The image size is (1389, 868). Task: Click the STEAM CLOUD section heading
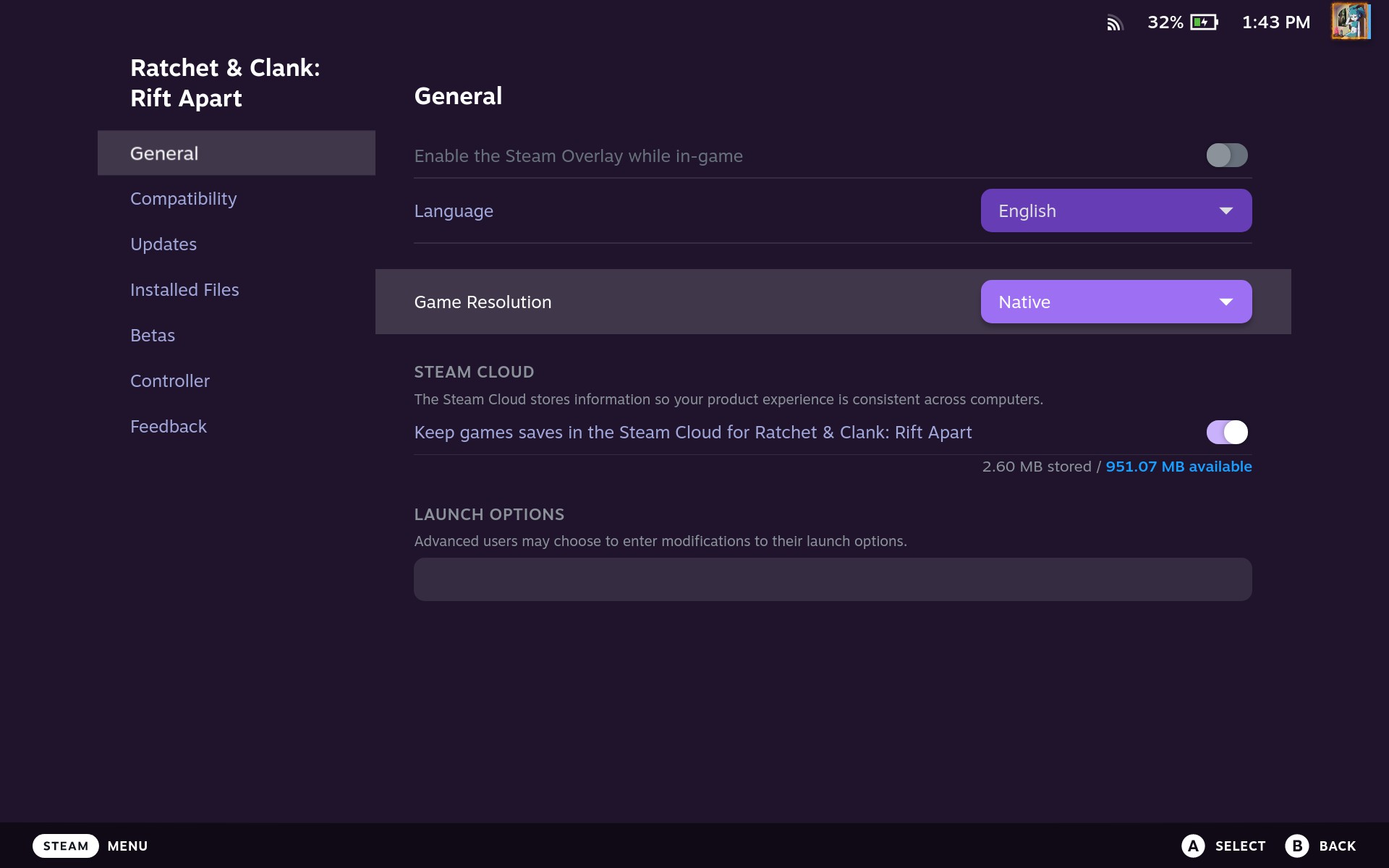[474, 372]
